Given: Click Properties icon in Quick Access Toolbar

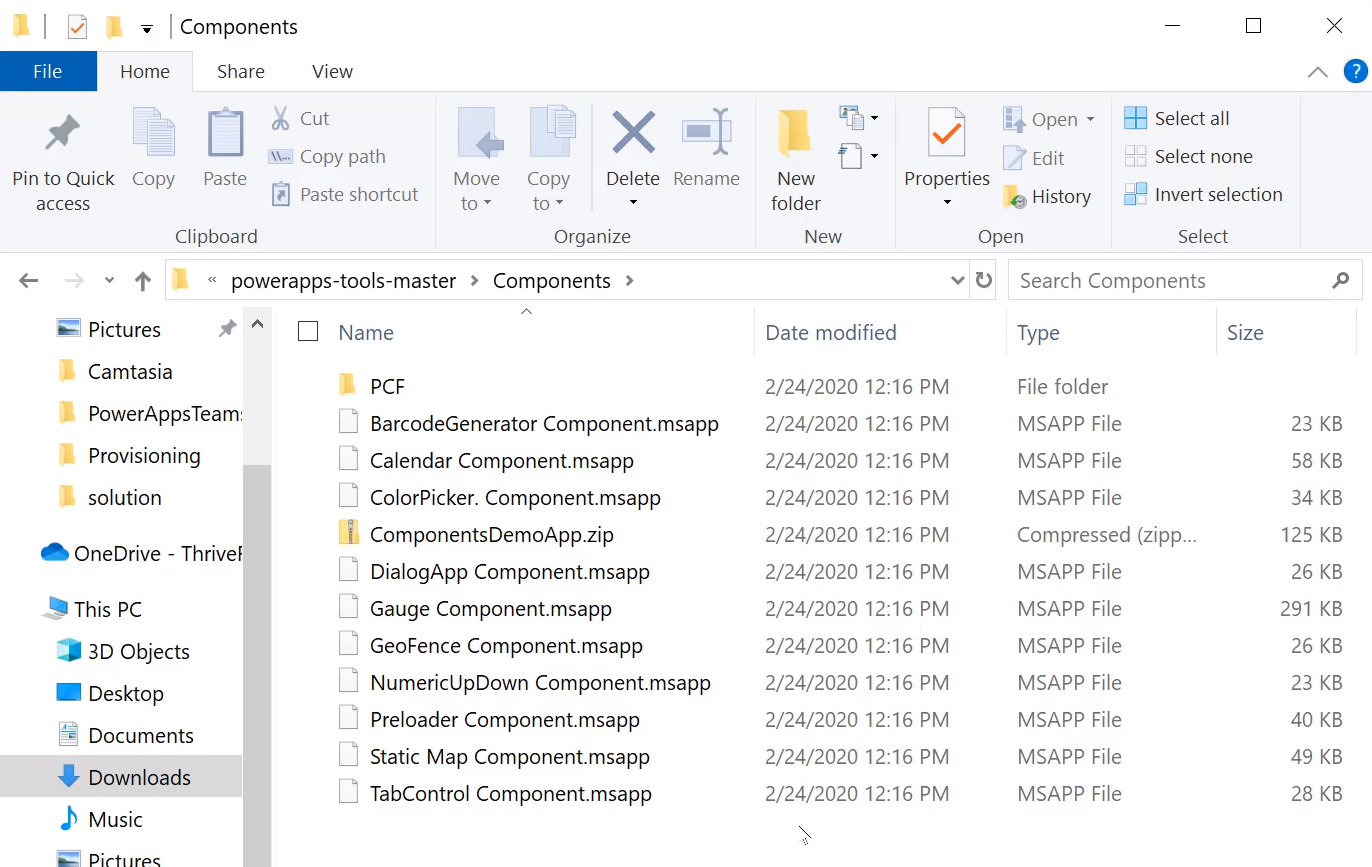Looking at the screenshot, I should pos(78,27).
